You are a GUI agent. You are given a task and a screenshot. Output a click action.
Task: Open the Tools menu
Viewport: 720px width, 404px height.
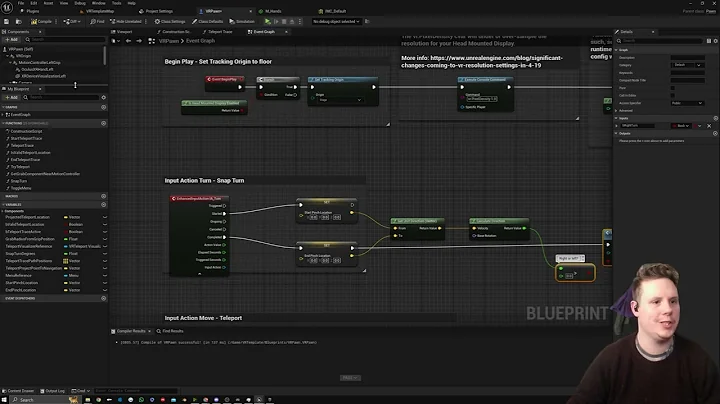click(x=117, y=3)
